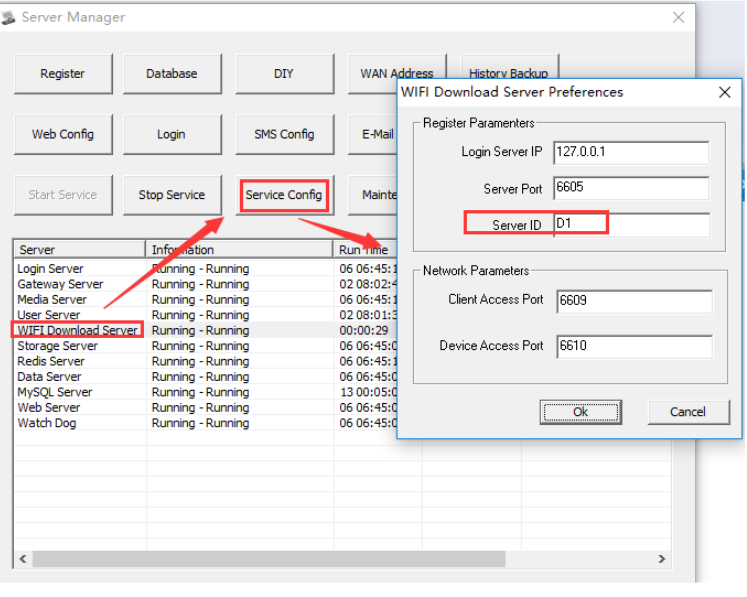Click the Server Manager title bar icon
Screen dimensions: 747x597
click(9, 18)
